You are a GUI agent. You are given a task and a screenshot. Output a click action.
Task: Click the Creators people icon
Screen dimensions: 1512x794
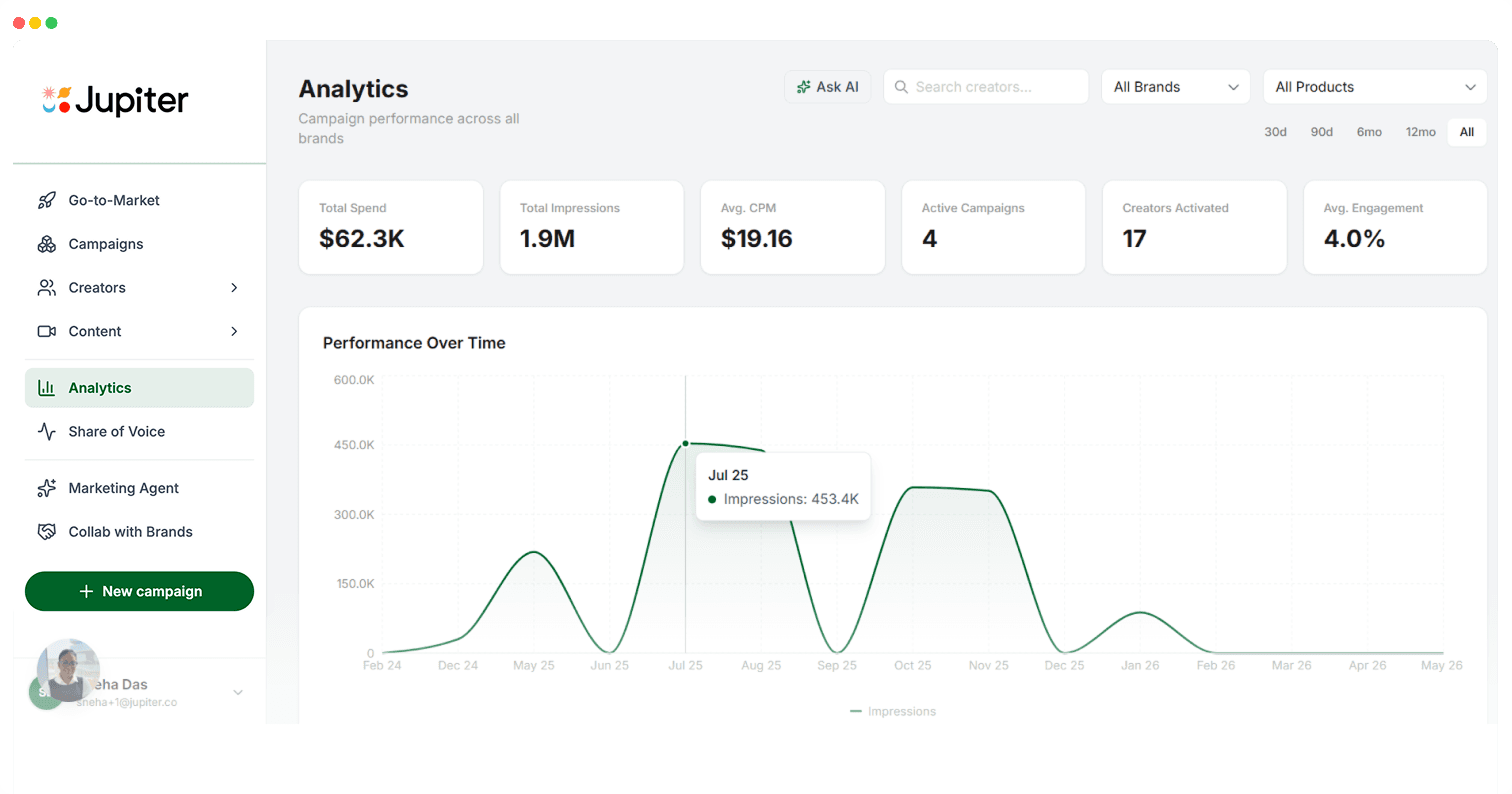point(46,288)
